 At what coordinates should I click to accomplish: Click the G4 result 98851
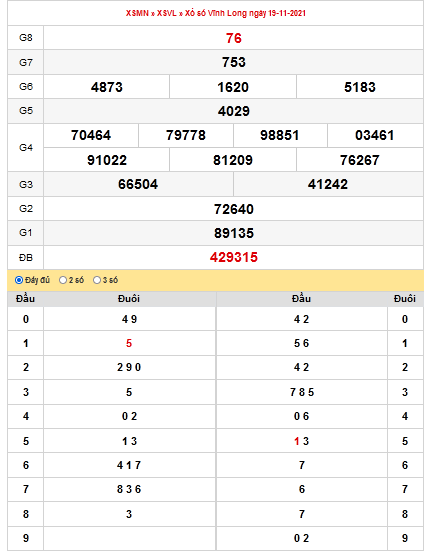click(x=280, y=135)
